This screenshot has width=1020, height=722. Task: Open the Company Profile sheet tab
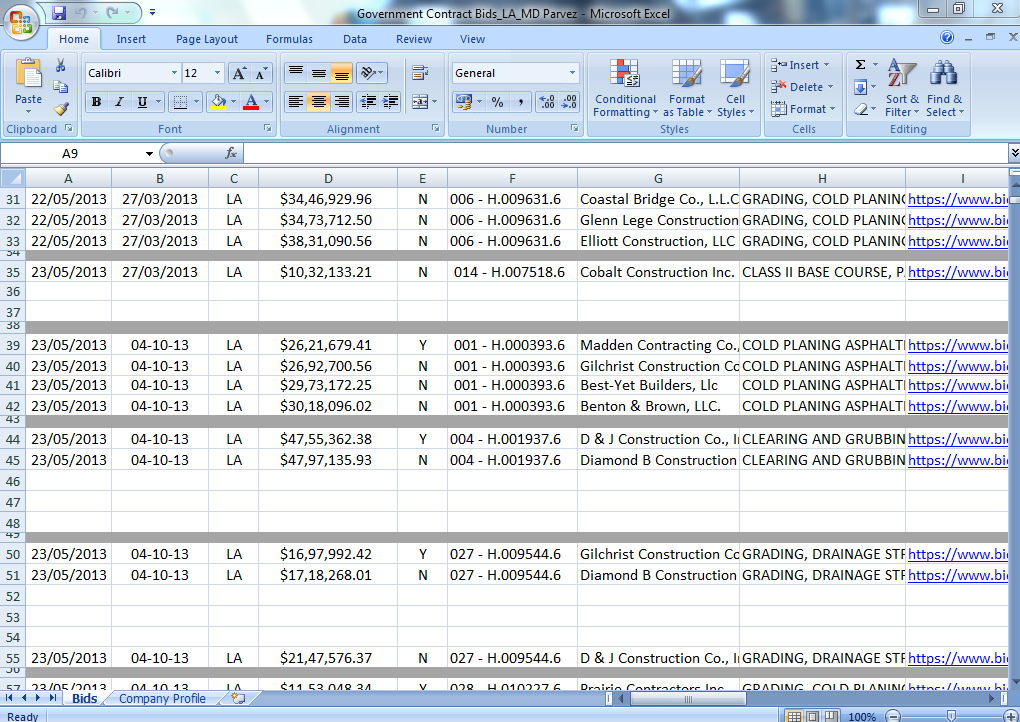(162, 698)
